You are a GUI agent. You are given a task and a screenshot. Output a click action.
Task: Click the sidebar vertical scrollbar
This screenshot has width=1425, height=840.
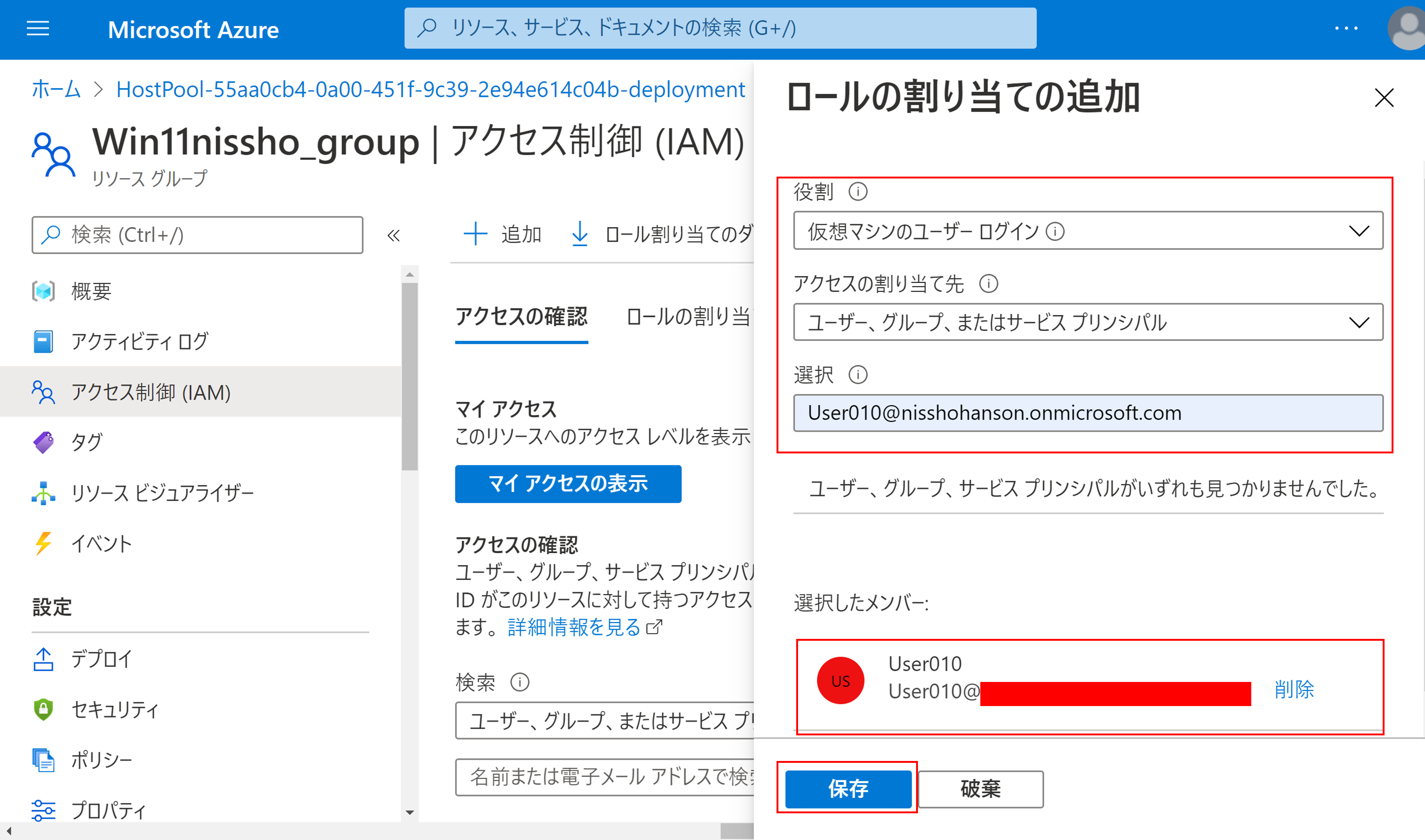point(410,377)
